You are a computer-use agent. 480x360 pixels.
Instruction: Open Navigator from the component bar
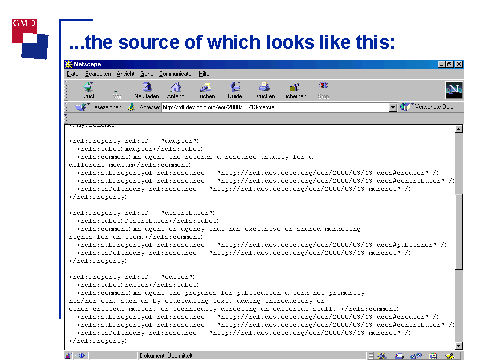[x=382, y=356]
